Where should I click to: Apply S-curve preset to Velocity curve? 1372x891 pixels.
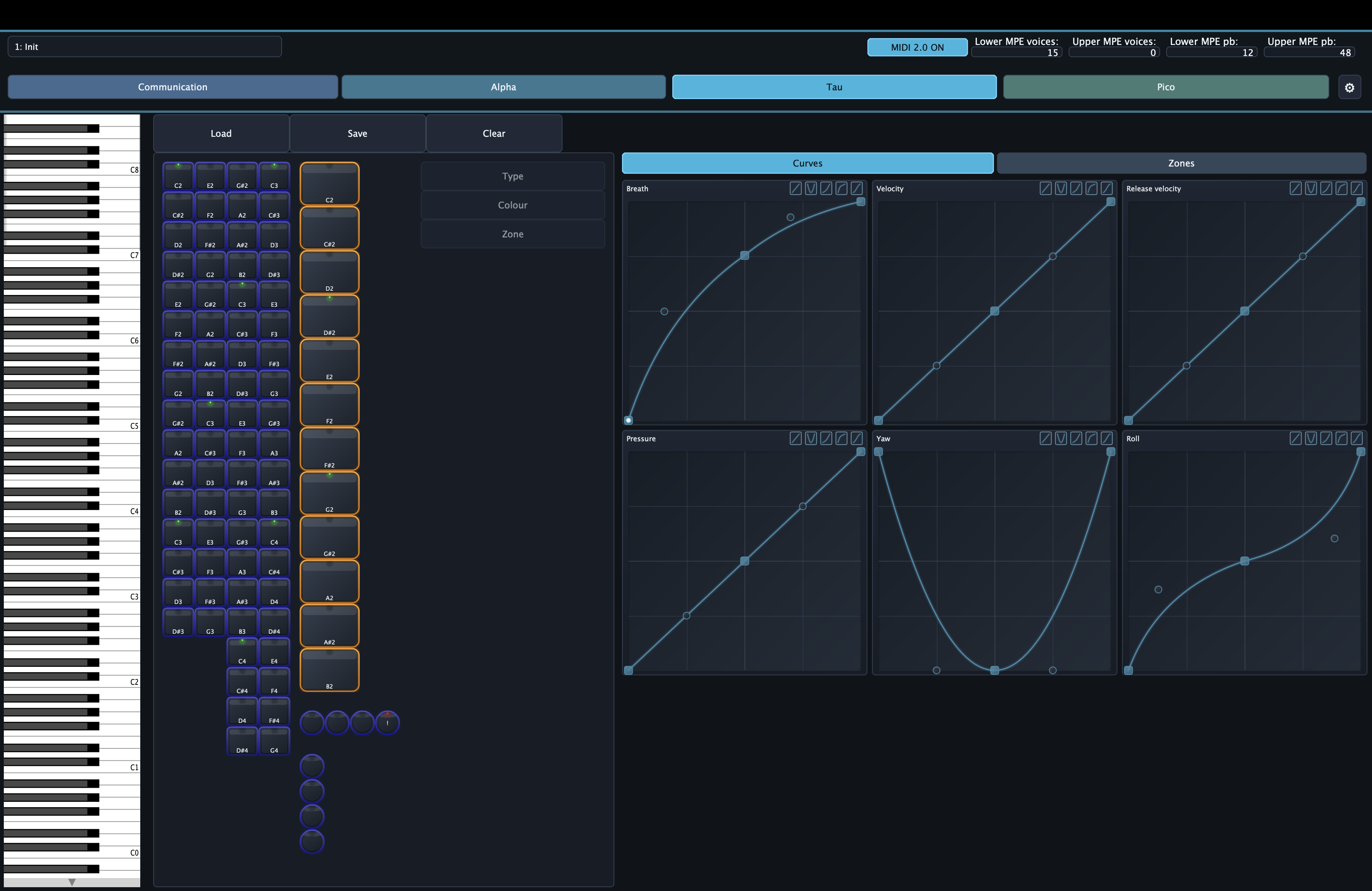coord(1107,189)
